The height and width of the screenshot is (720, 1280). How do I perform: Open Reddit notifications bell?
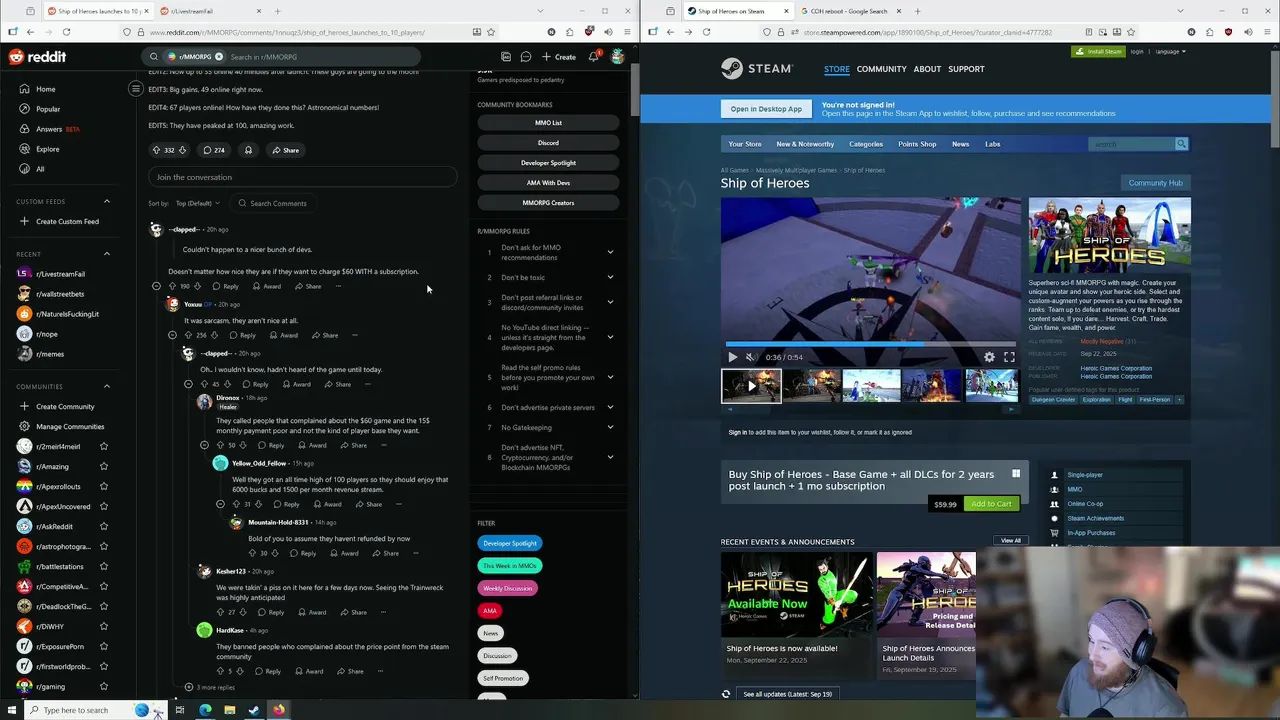pos(593,57)
